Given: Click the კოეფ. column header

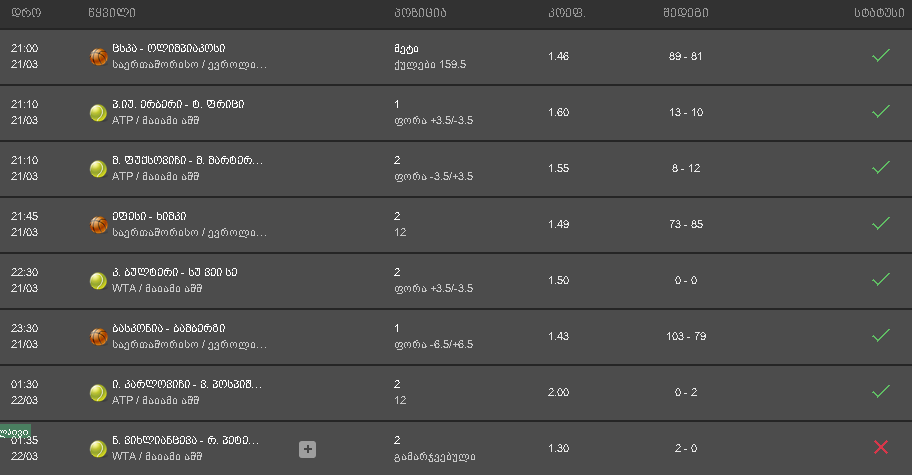Looking at the screenshot, I should tap(566, 13).
